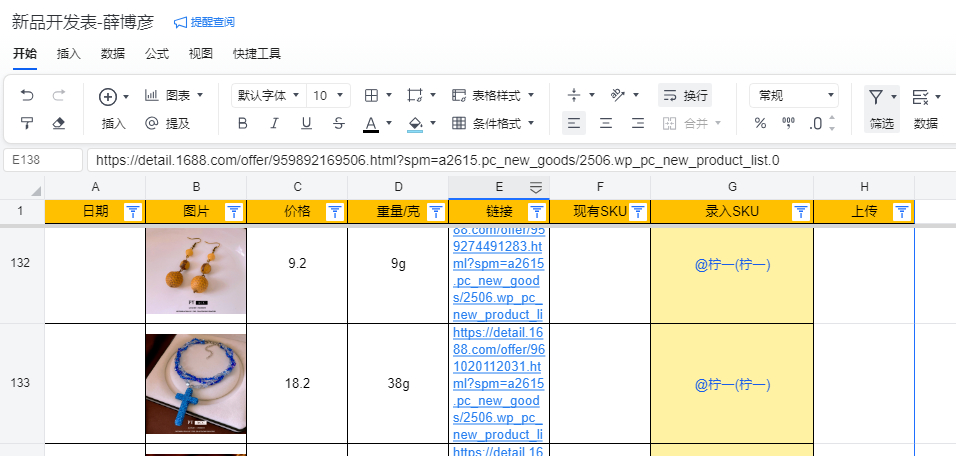The height and width of the screenshot is (456, 956).
Task: Open the 公式 tab
Action: point(157,54)
